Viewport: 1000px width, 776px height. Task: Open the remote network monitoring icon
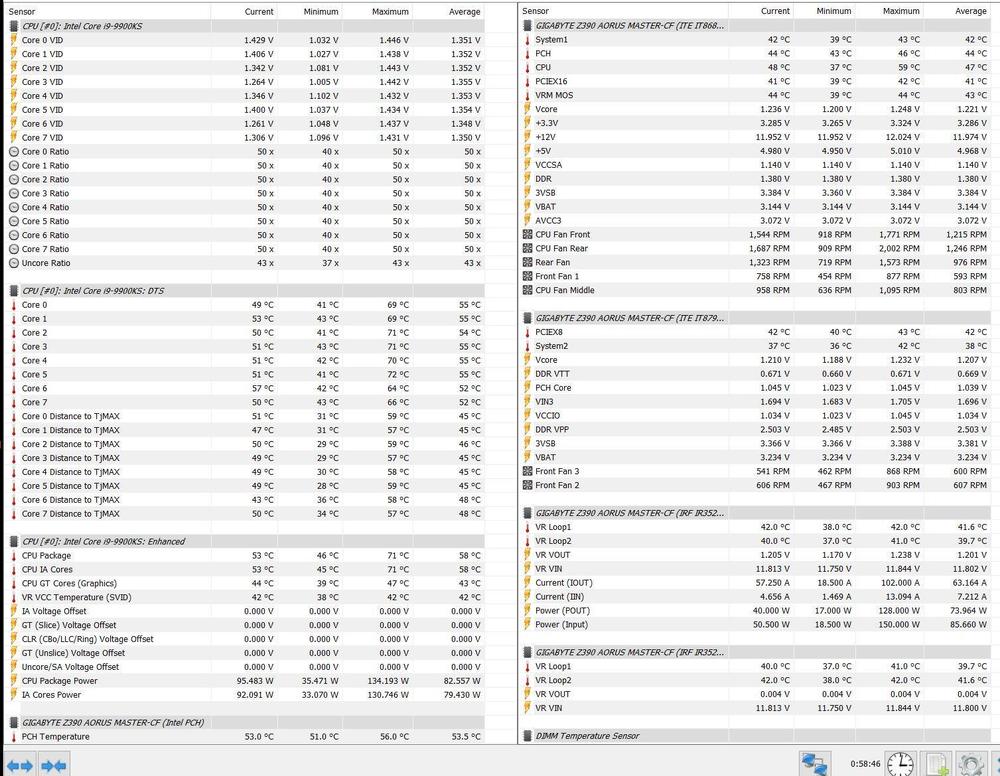coord(815,765)
